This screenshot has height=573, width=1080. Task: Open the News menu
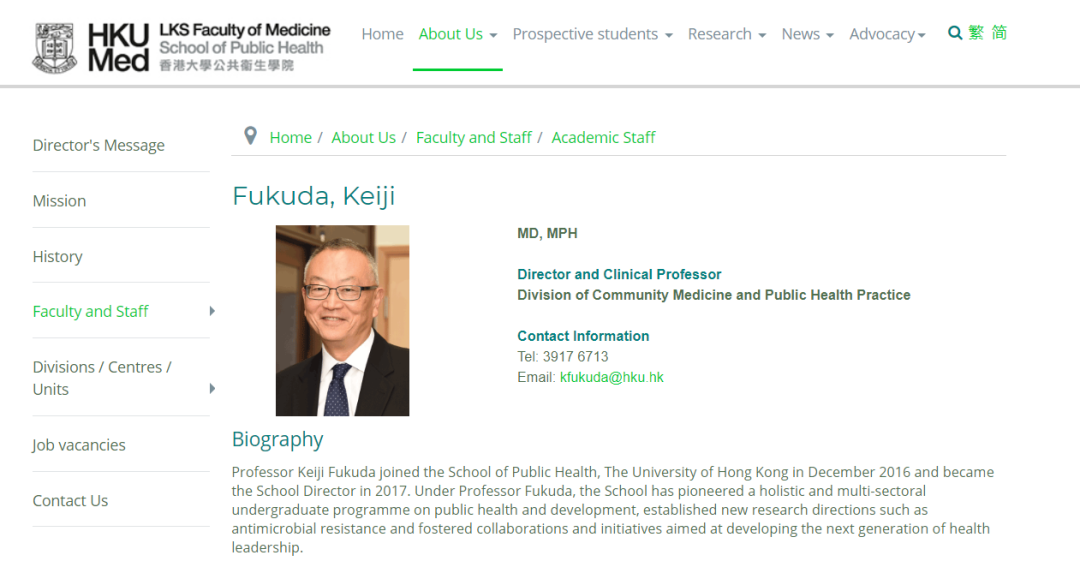tap(807, 34)
